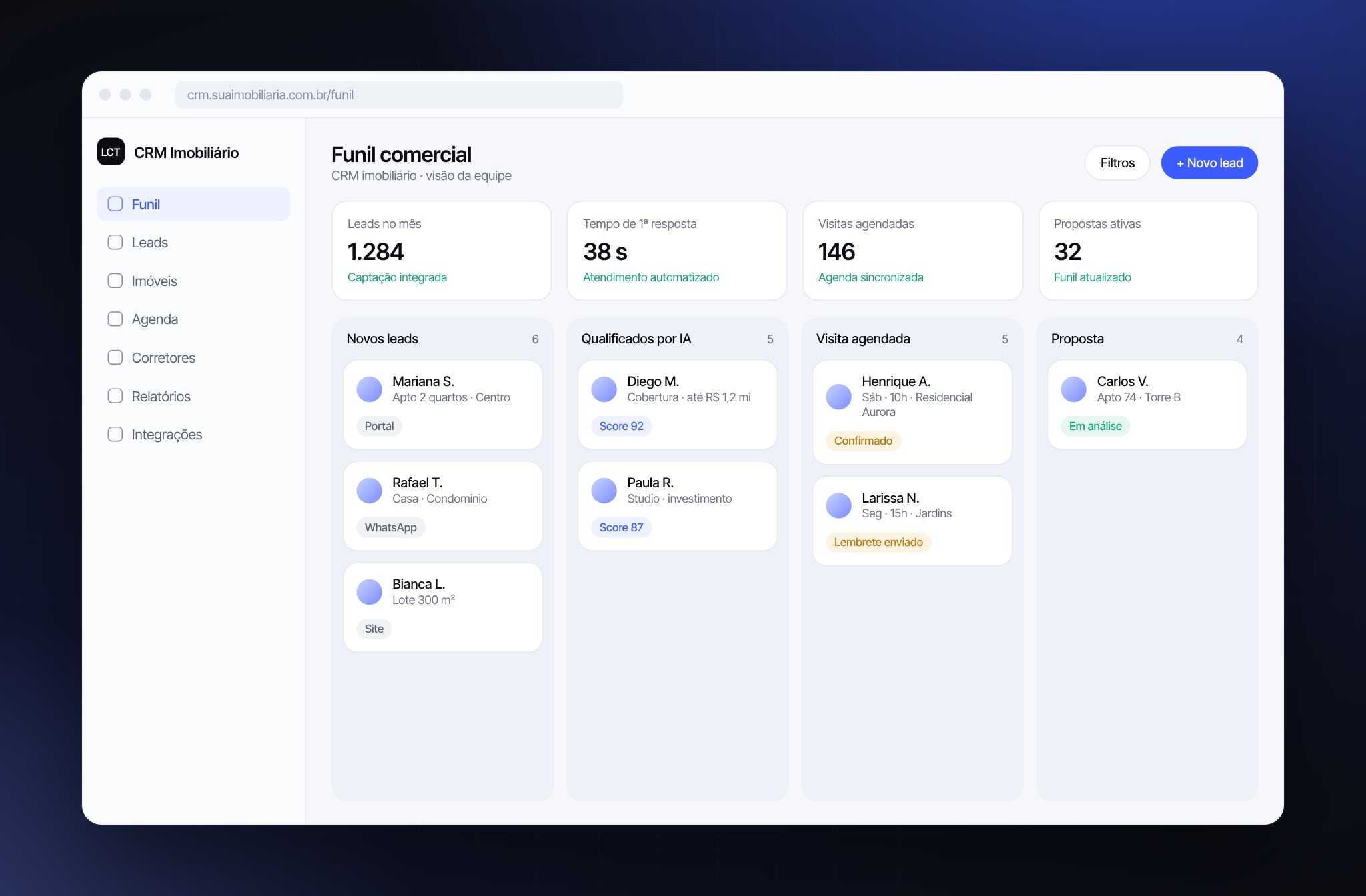Click the Captação integrada text
Screen dimensions: 1366x896
[x=397, y=277]
